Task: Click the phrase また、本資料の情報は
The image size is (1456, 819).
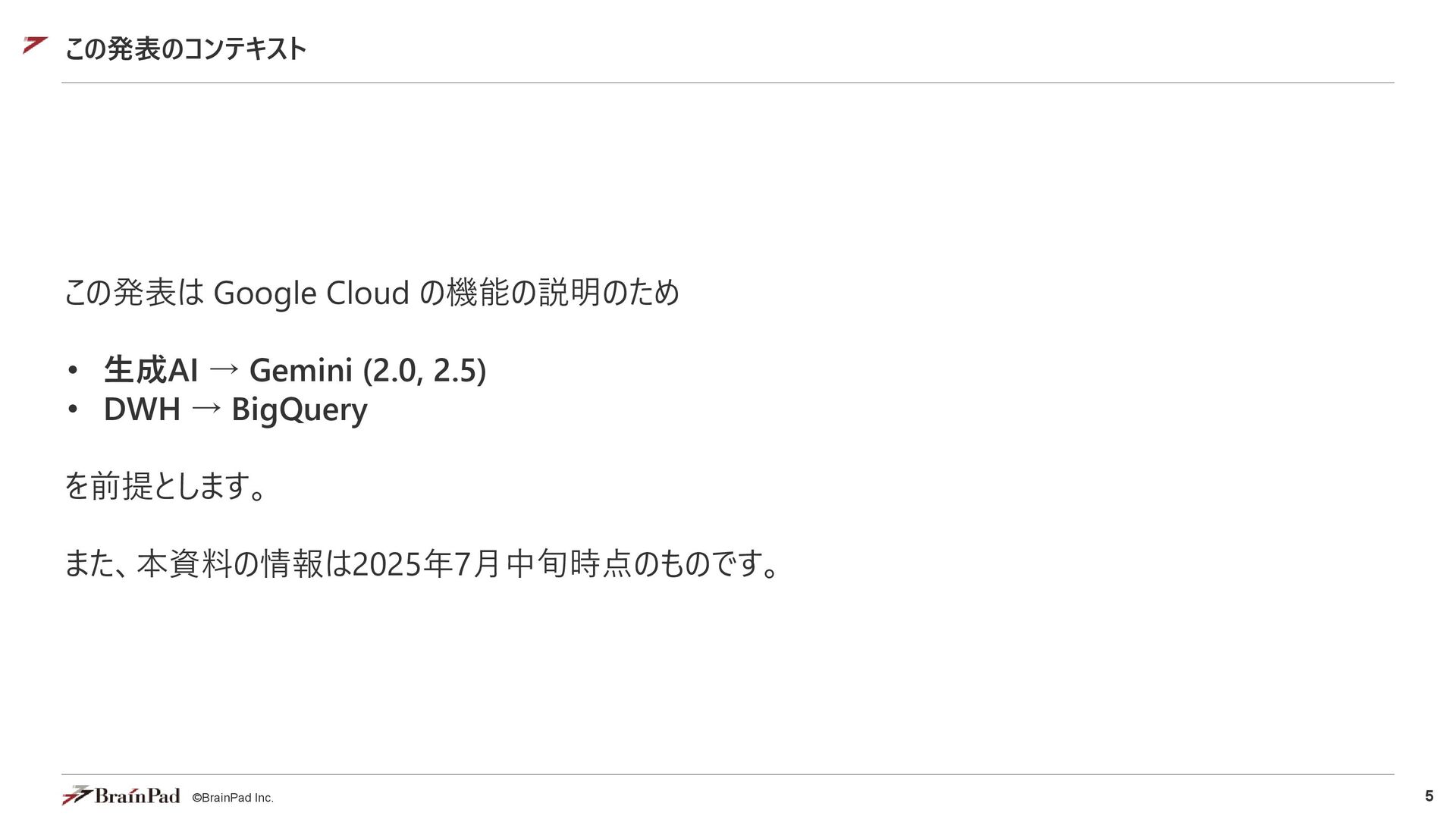Action: point(208,563)
